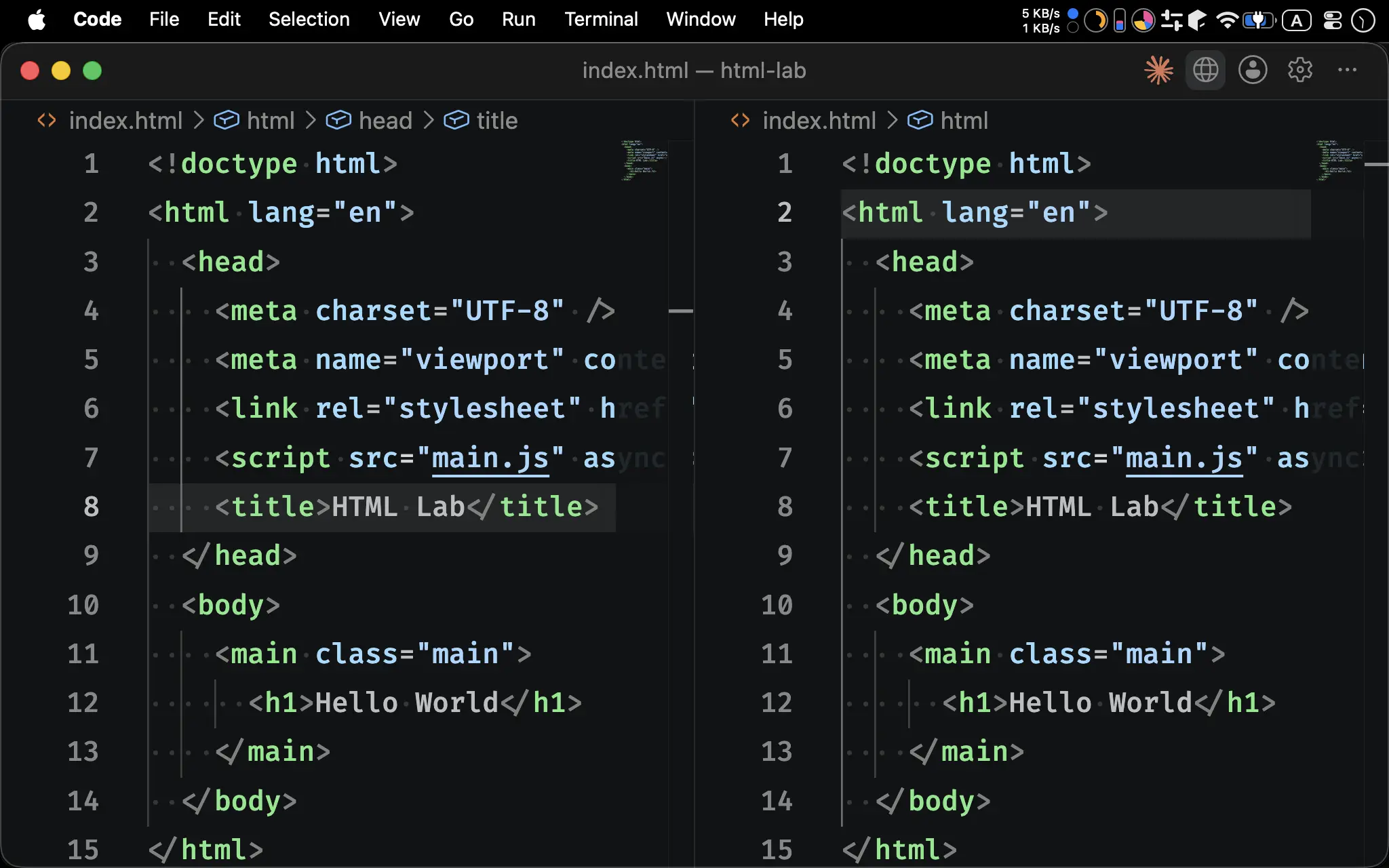Click line number 12 in left editor

pyautogui.click(x=83, y=703)
